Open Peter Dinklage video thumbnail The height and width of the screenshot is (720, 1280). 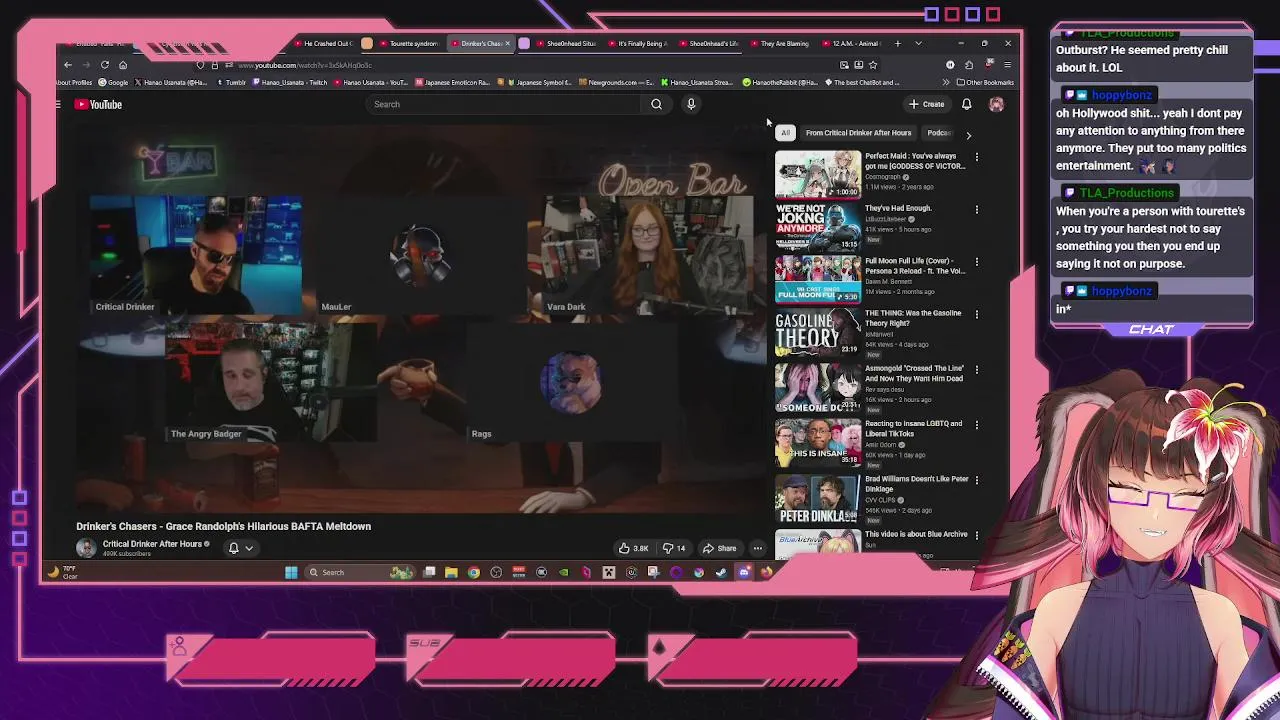tap(818, 497)
